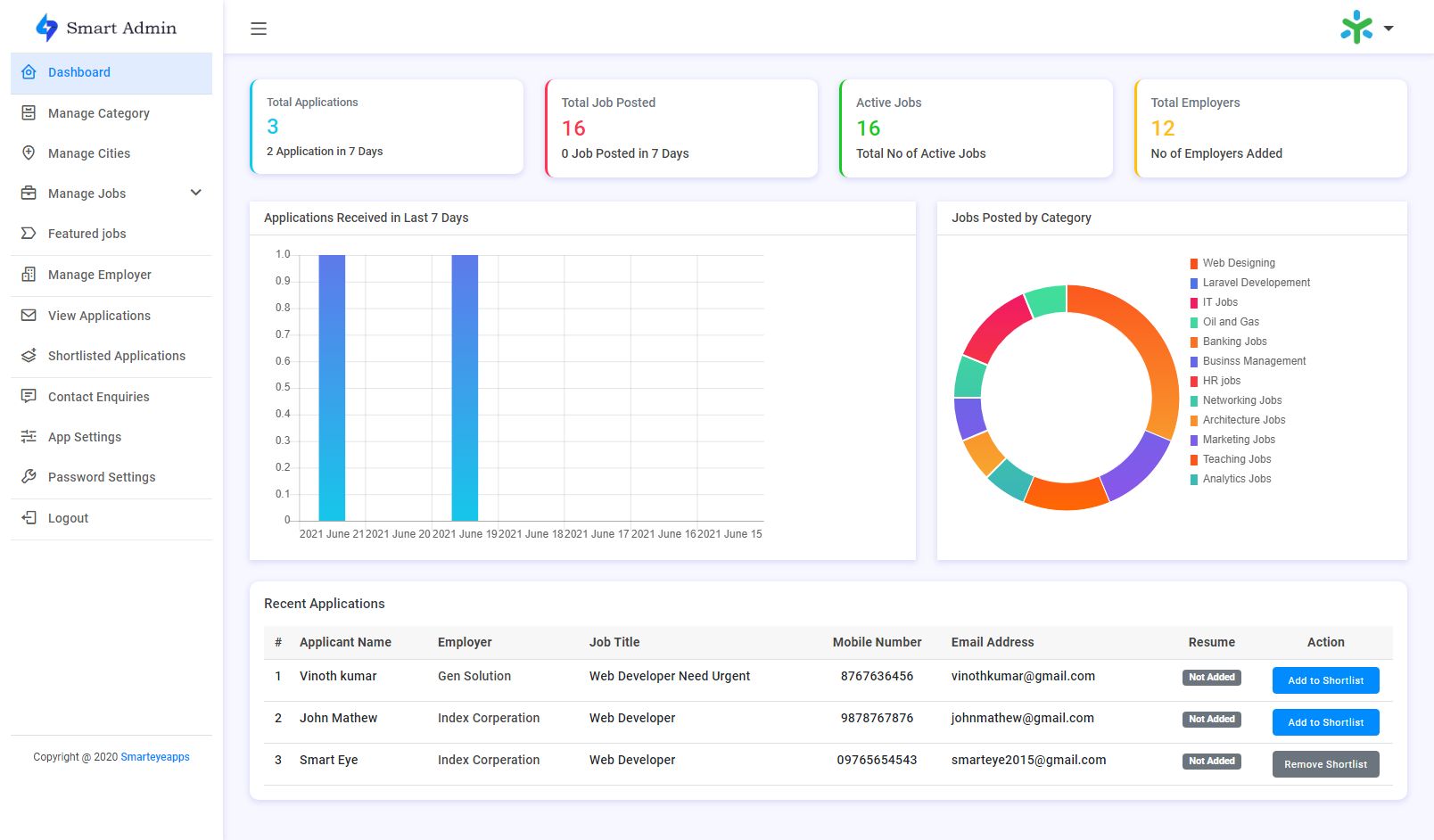Click the Shortlisted Applications layers icon

coord(29,356)
